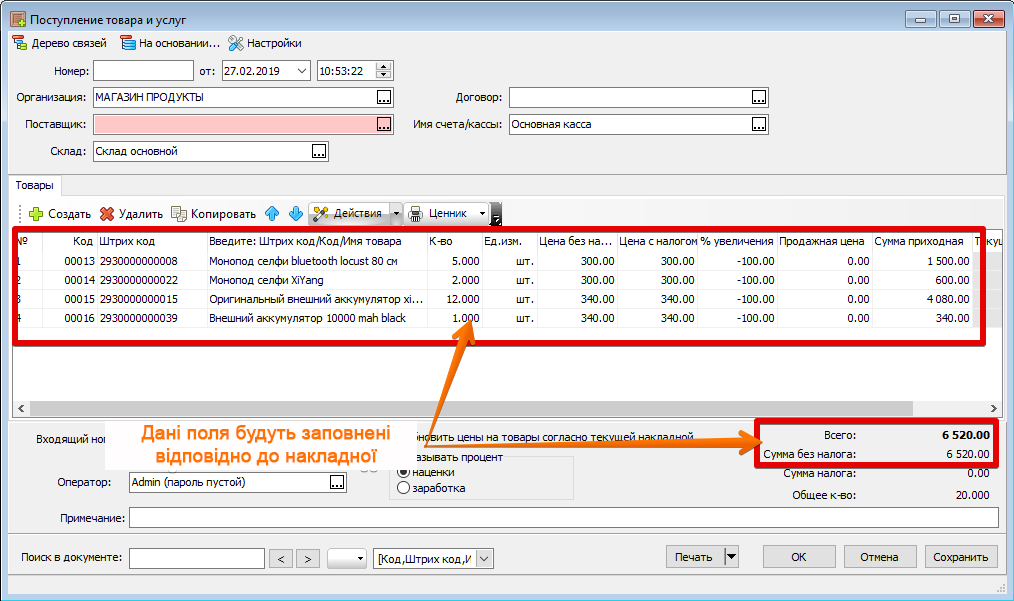Sort by Штрих код column header
This screenshot has width=1014, height=601.
tap(152, 241)
